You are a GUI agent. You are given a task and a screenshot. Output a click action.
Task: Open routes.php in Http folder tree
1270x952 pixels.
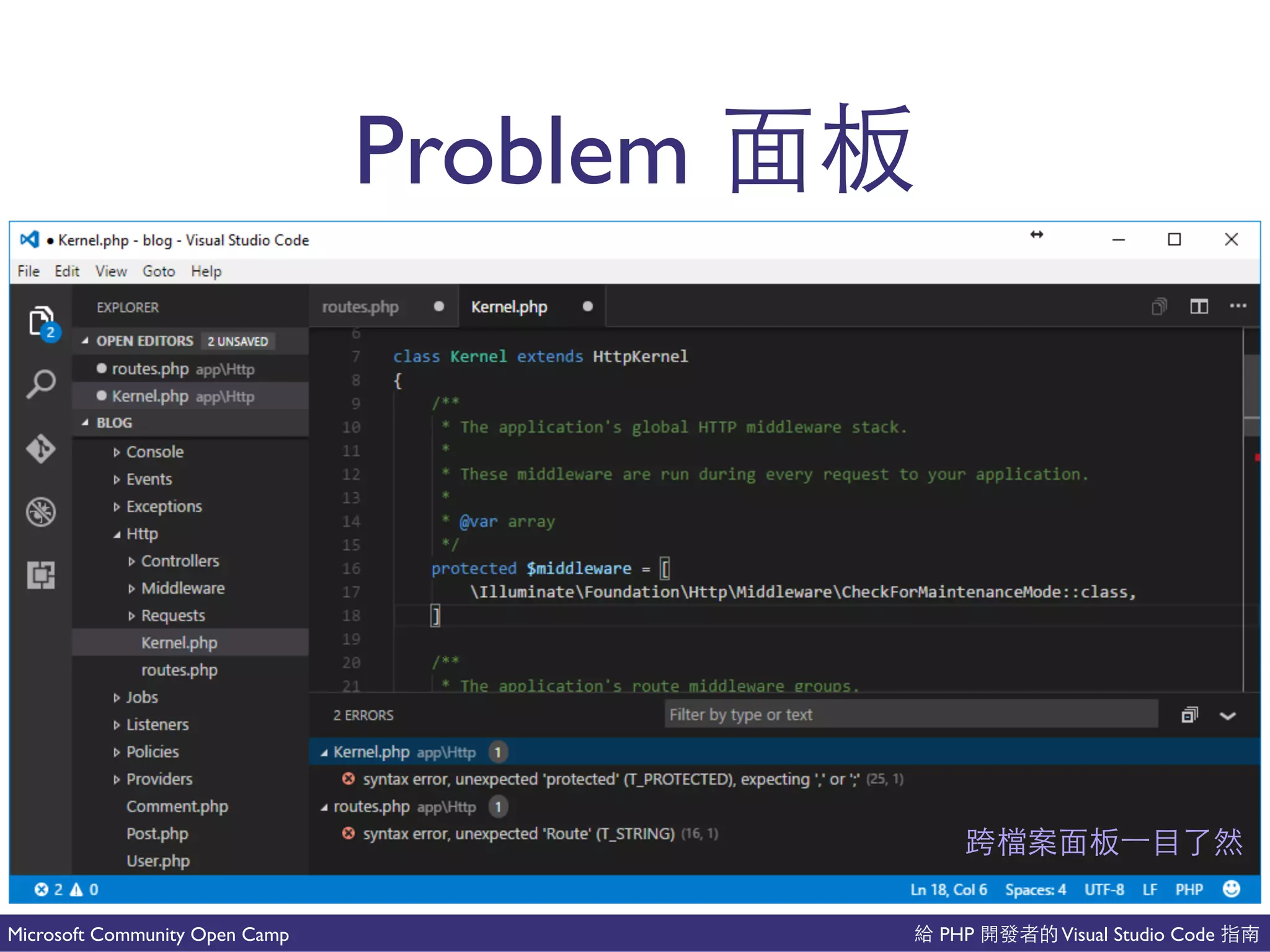pos(190,670)
